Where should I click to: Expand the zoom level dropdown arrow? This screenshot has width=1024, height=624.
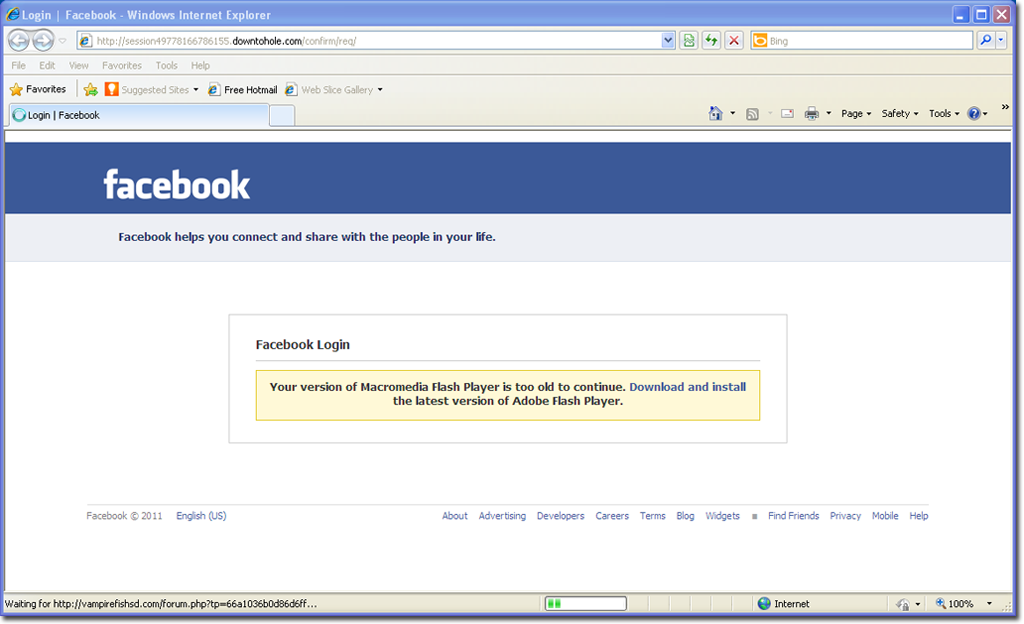tap(989, 604)
